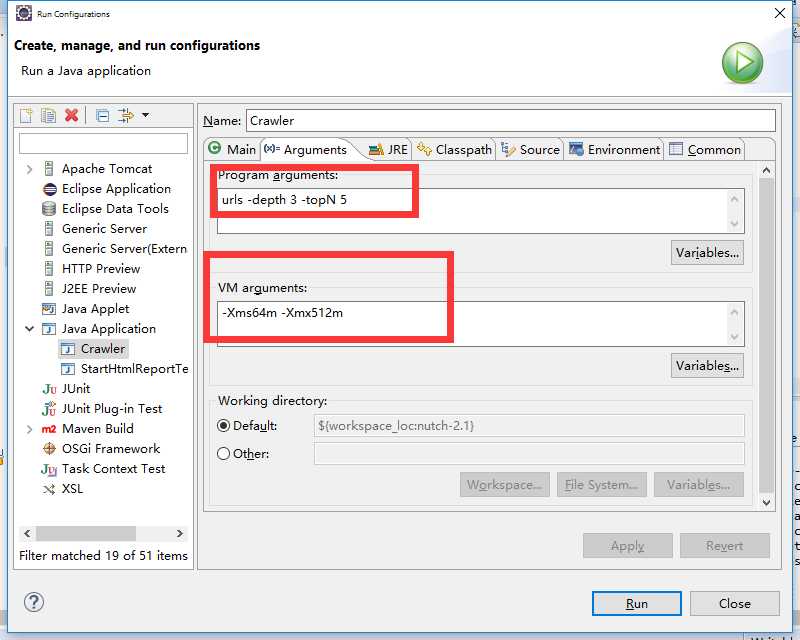Switch to the JRE tab

tap(389, 150)
